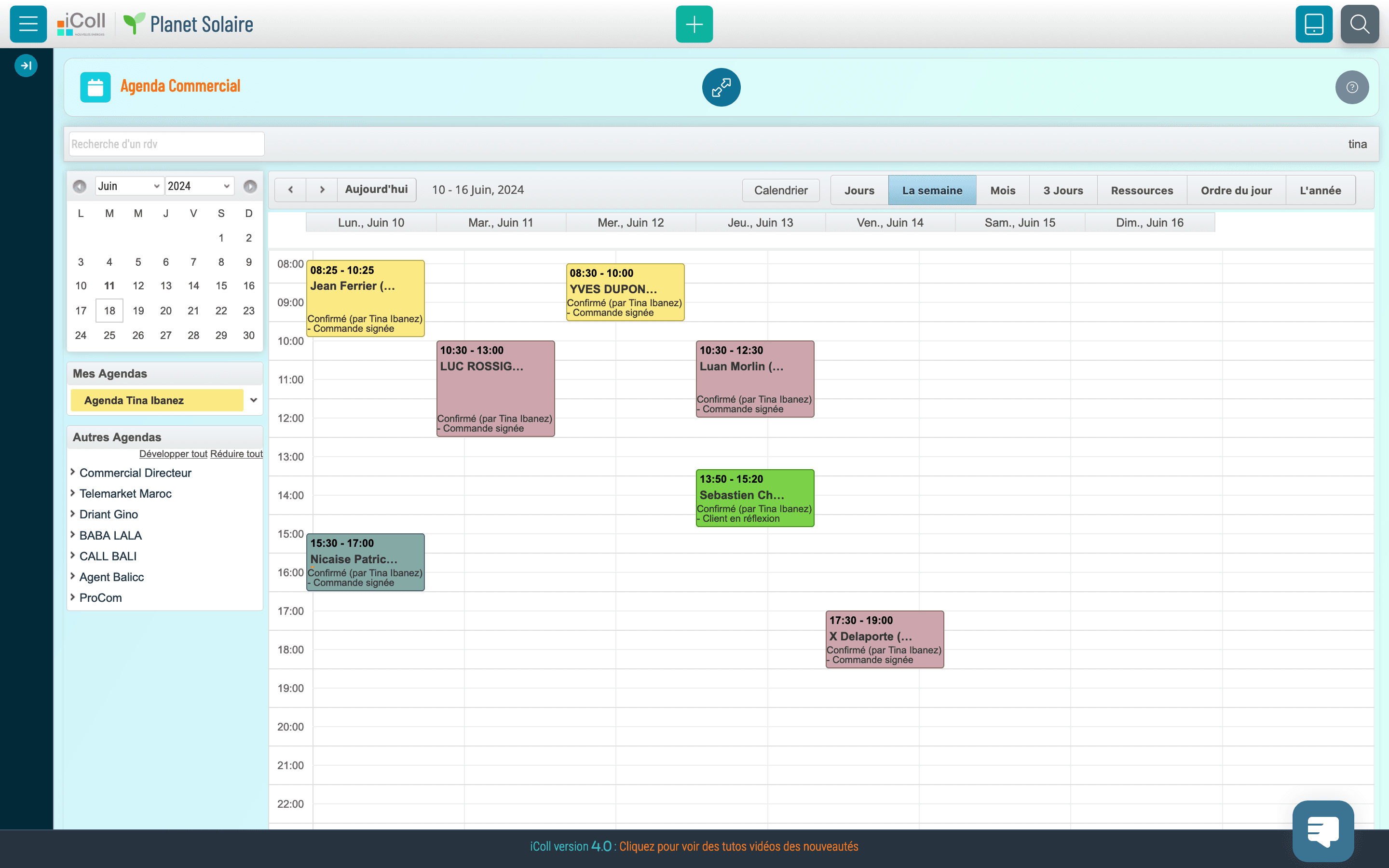The width and height of the screenshot is (1389, 868).
Task: Open the search magnifier icon
Action: [x=1360, y=24]
